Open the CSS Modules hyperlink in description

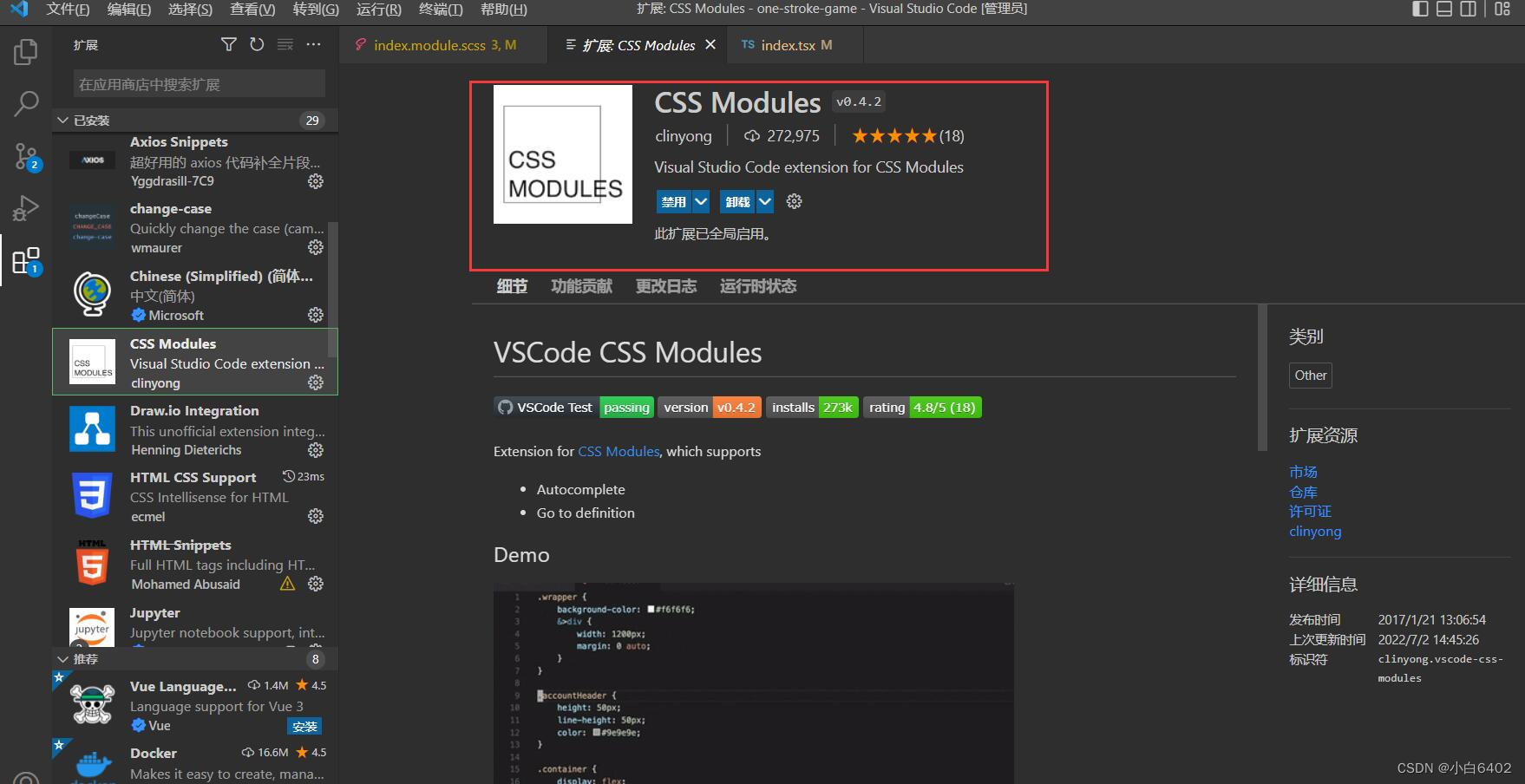[x=619, y=451]
